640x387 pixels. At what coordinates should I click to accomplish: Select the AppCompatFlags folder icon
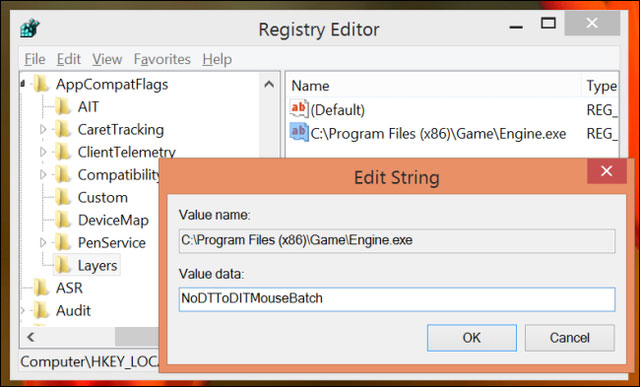pos(41,85)
